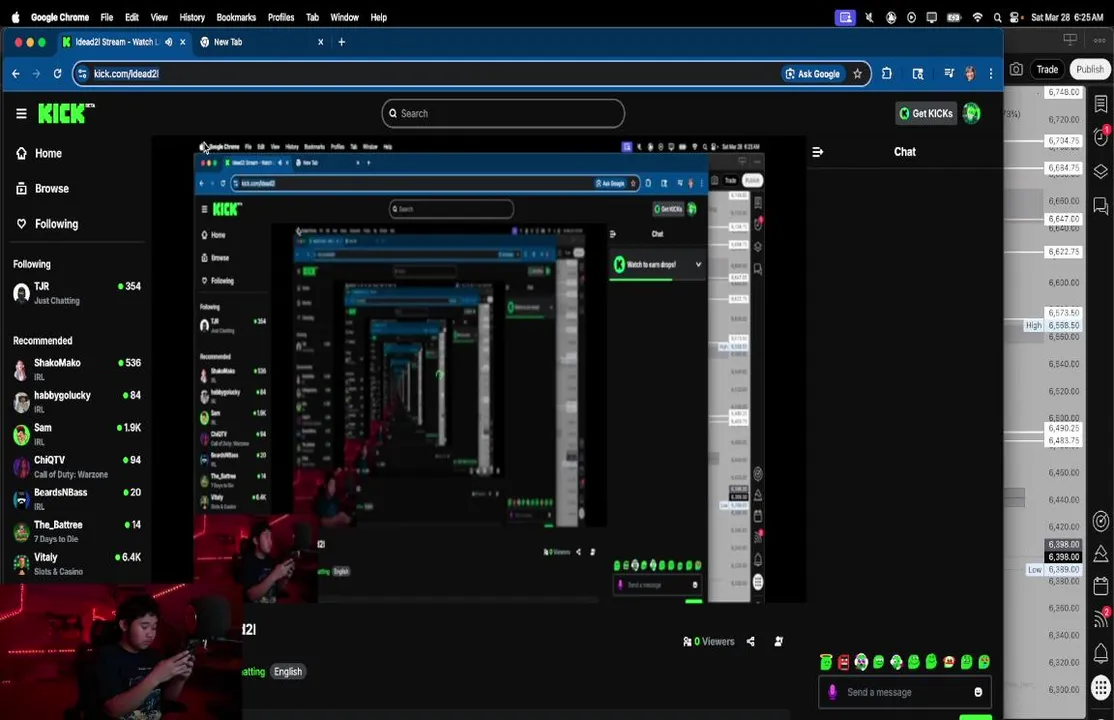Open TJR channel under Following
Screen dimensions: 1114x720
(x=77, y=293)
